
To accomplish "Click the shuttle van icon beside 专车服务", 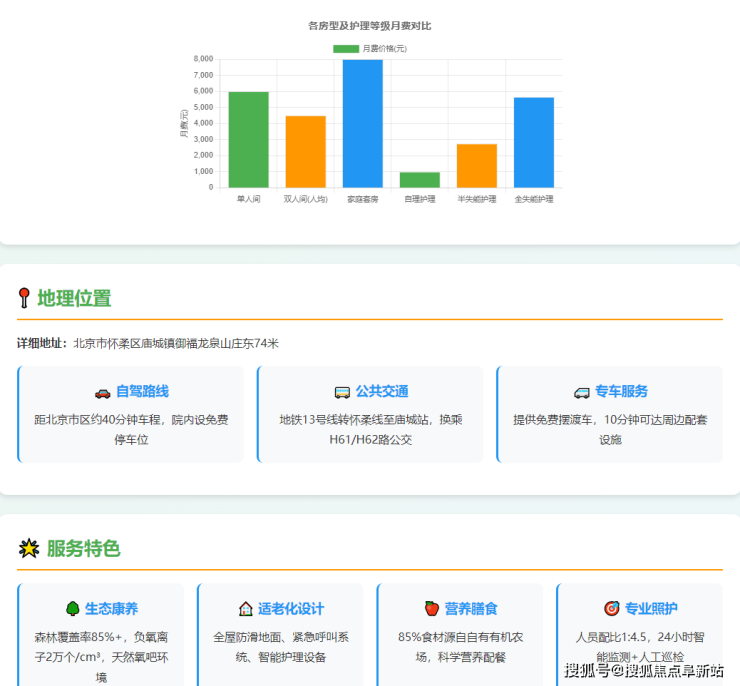I will pos(581,392).
